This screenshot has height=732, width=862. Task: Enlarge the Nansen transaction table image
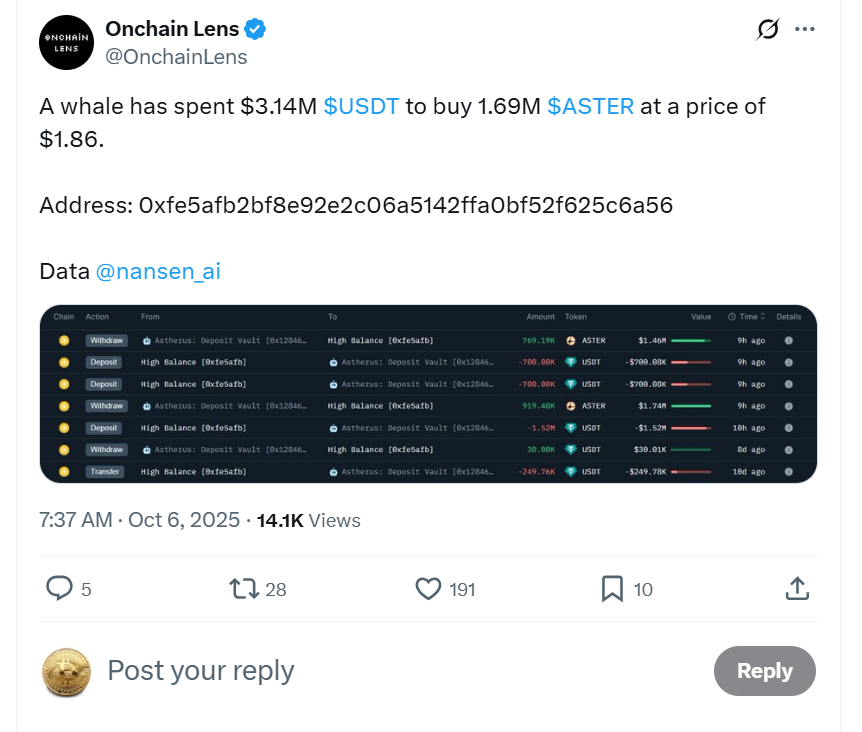coord(428,394)
